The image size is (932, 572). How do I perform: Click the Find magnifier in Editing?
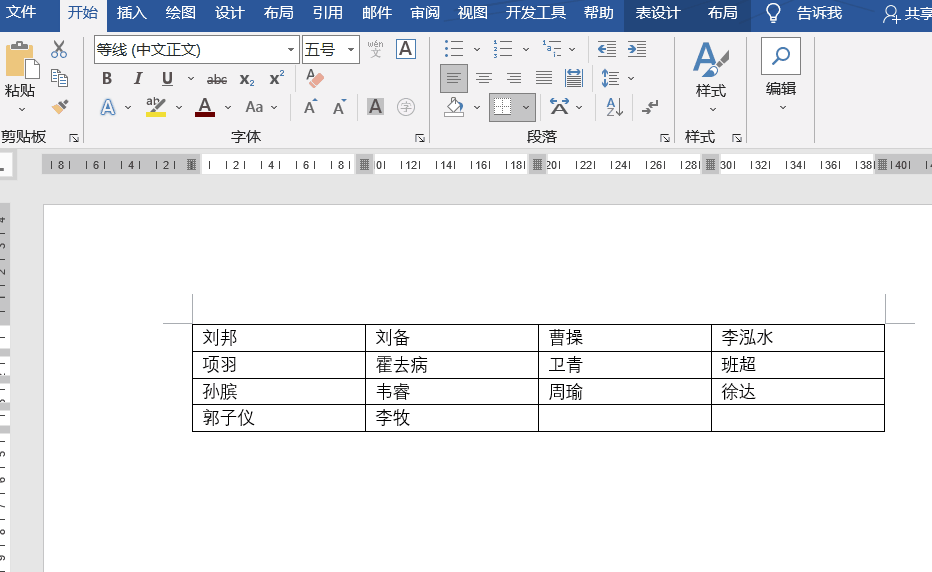pos(780,56)
